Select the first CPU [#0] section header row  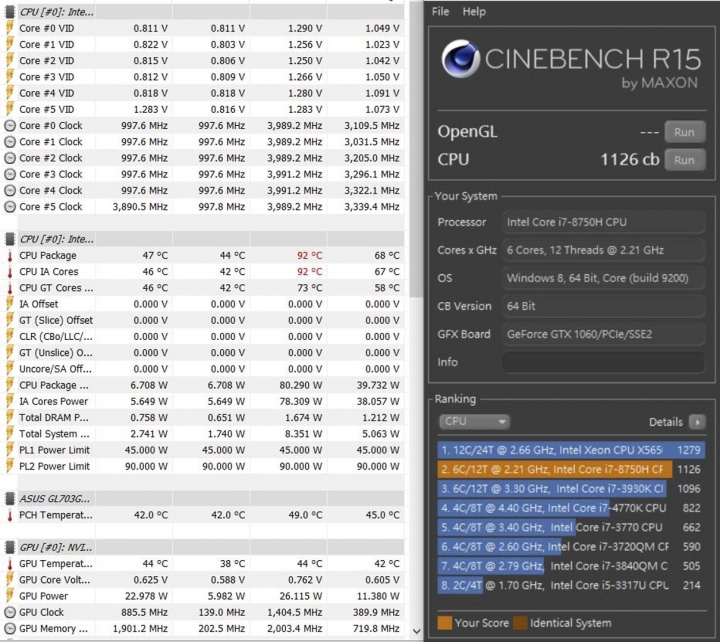pyautogui.click(x=204, y=12)
